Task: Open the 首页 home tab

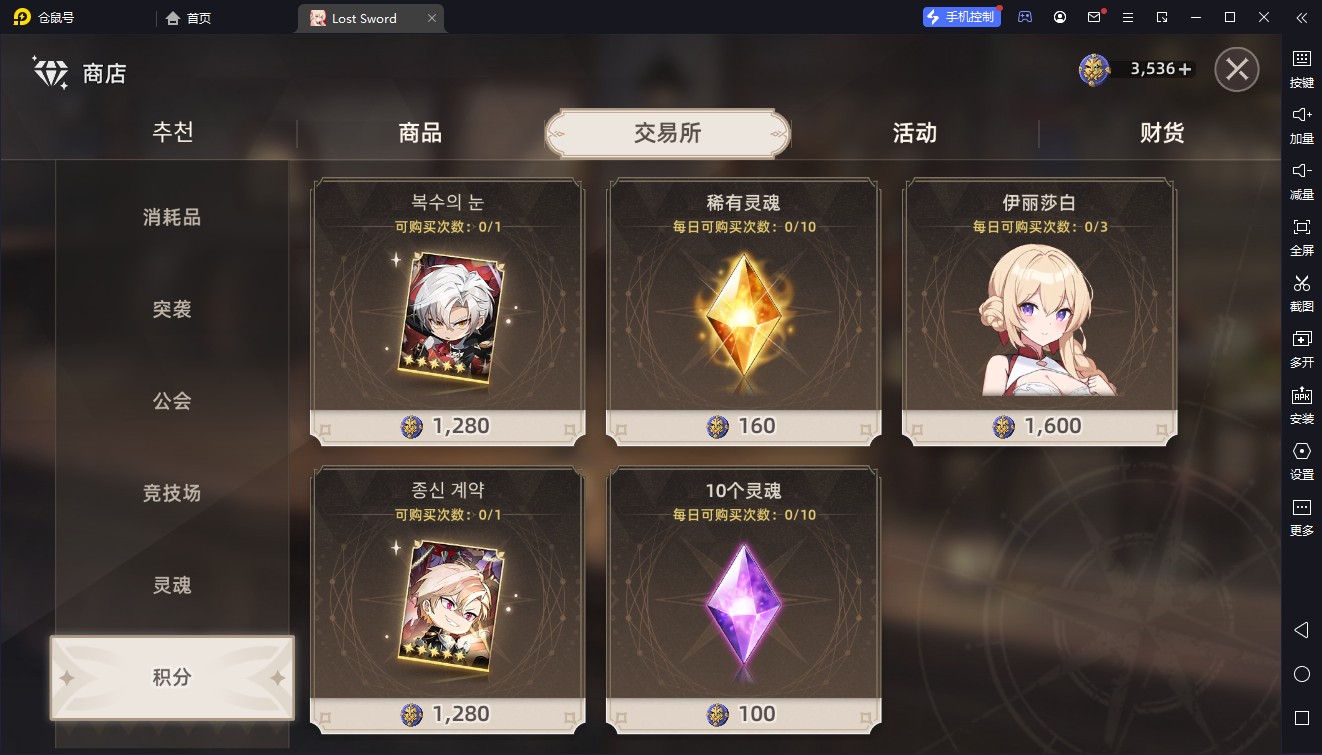Action: pos(189,18)
